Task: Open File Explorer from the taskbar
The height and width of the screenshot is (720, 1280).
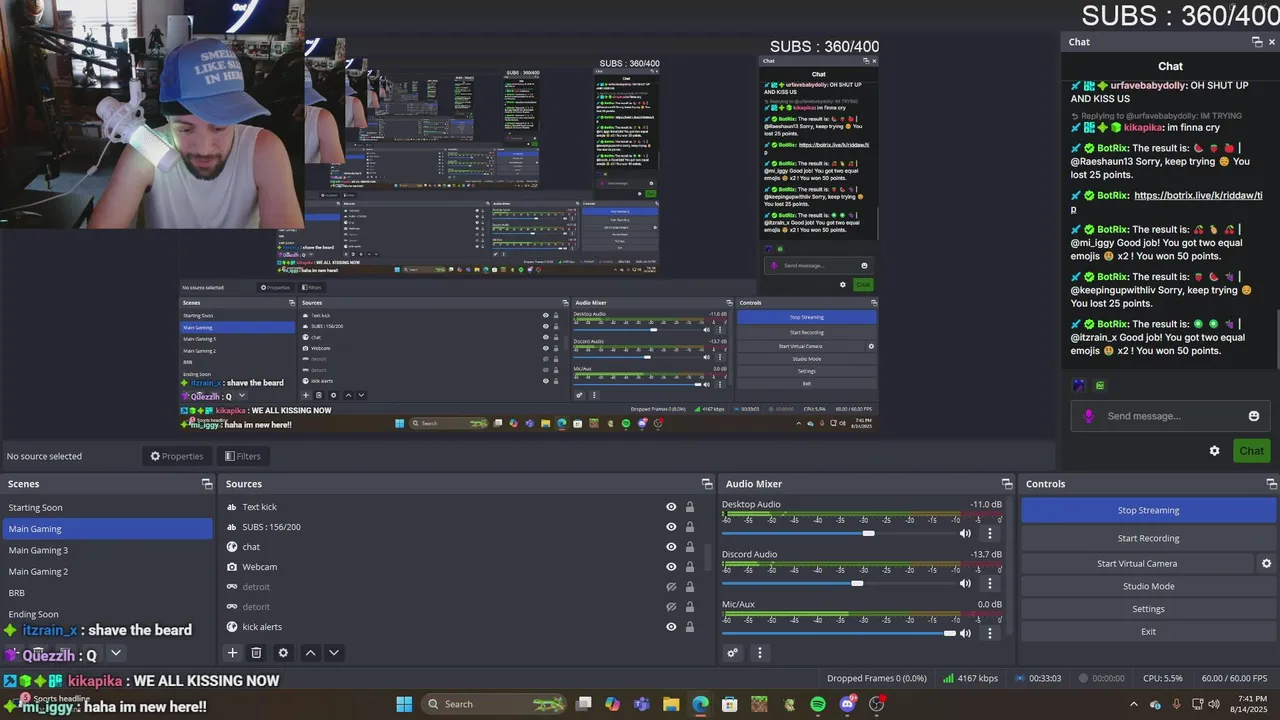Action: coord(671,704)
